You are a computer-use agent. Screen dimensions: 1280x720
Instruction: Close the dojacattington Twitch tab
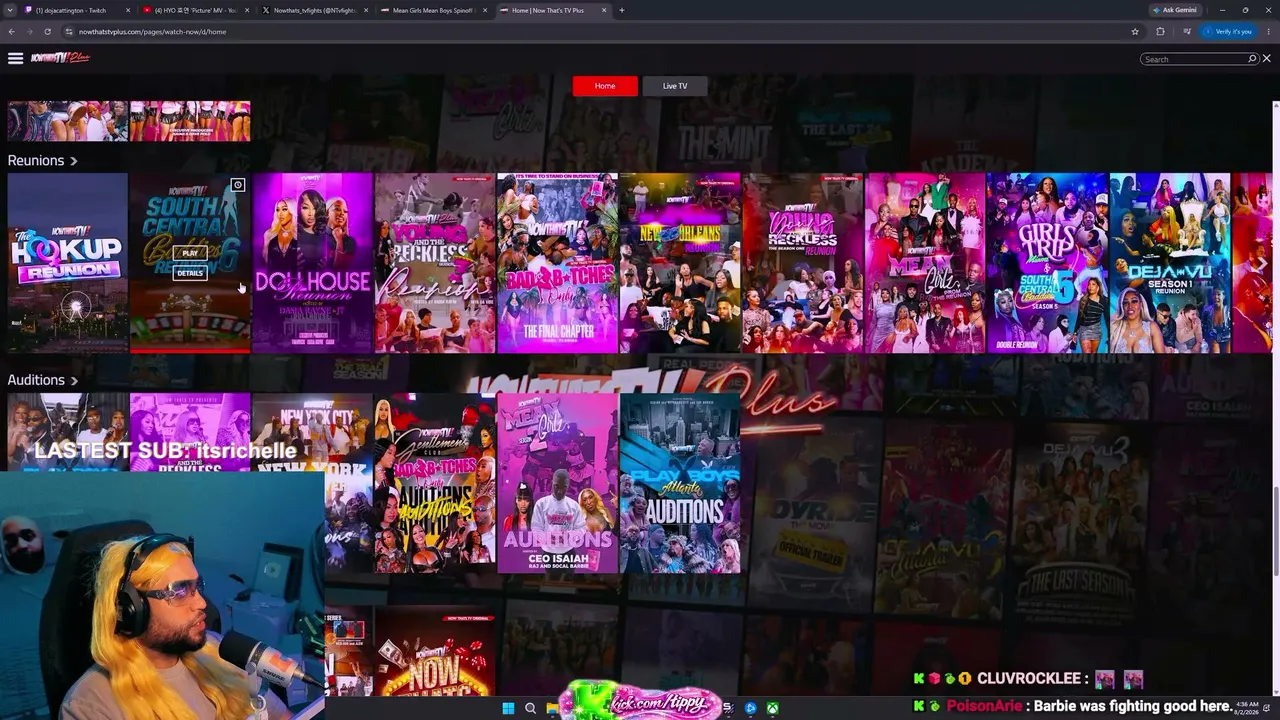click(128, 10)
